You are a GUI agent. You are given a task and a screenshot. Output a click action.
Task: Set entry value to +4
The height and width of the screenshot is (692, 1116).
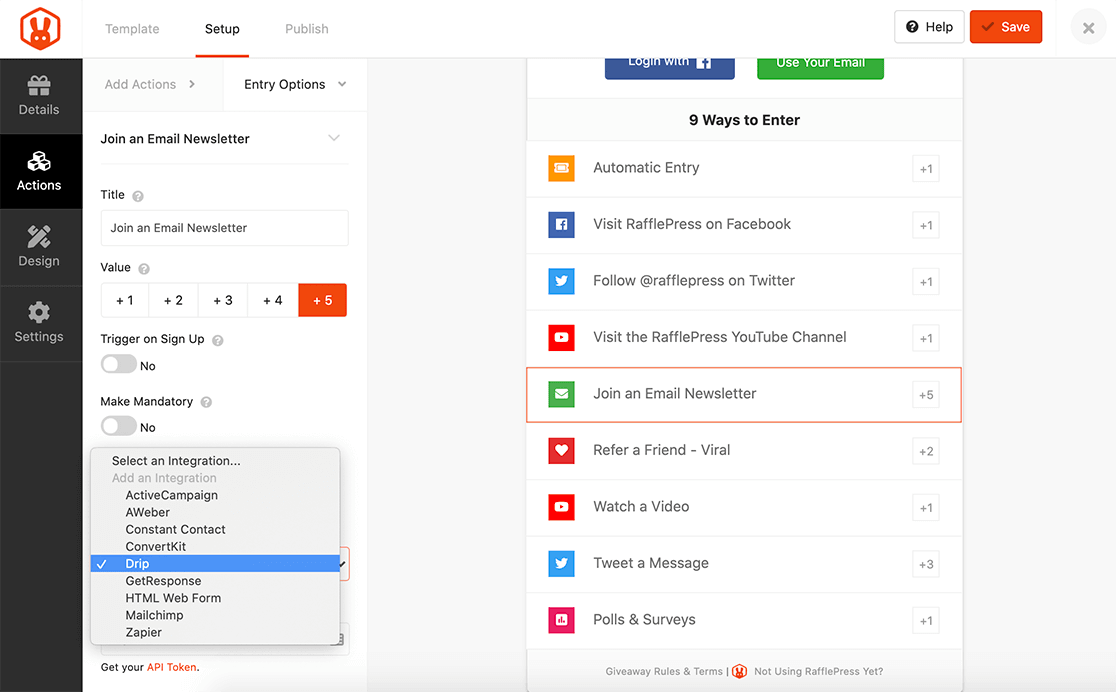point(273,300)
